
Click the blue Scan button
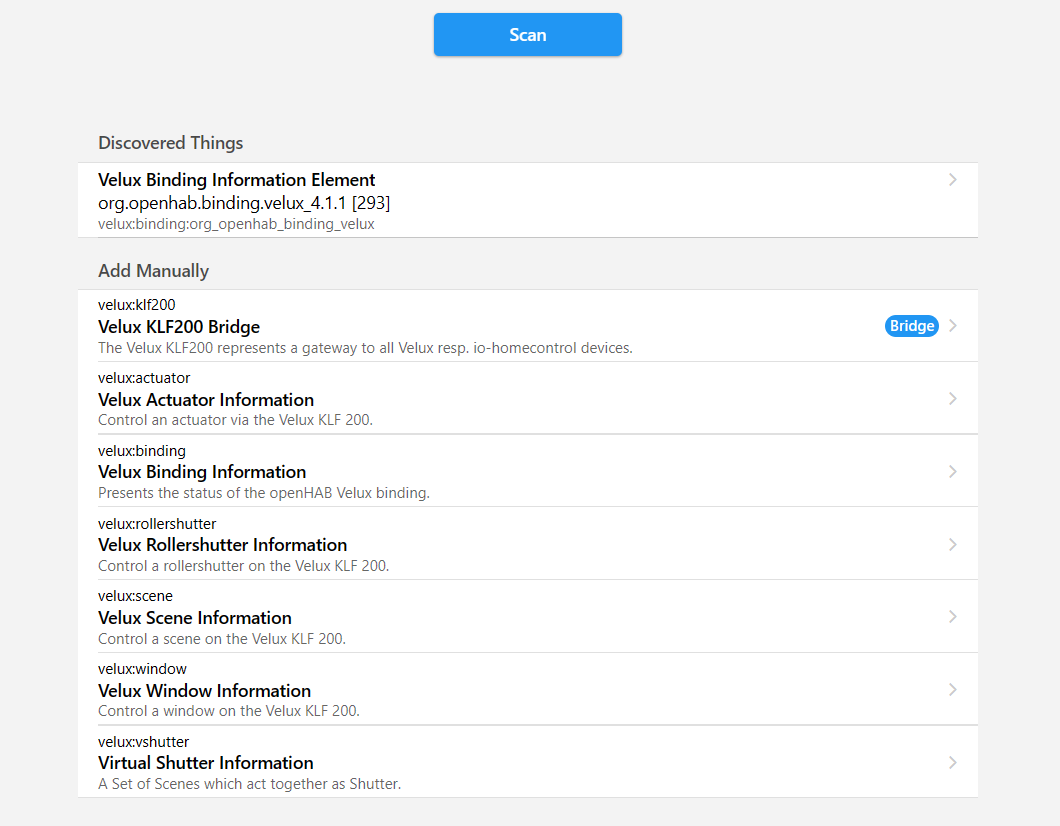(527, 34)
